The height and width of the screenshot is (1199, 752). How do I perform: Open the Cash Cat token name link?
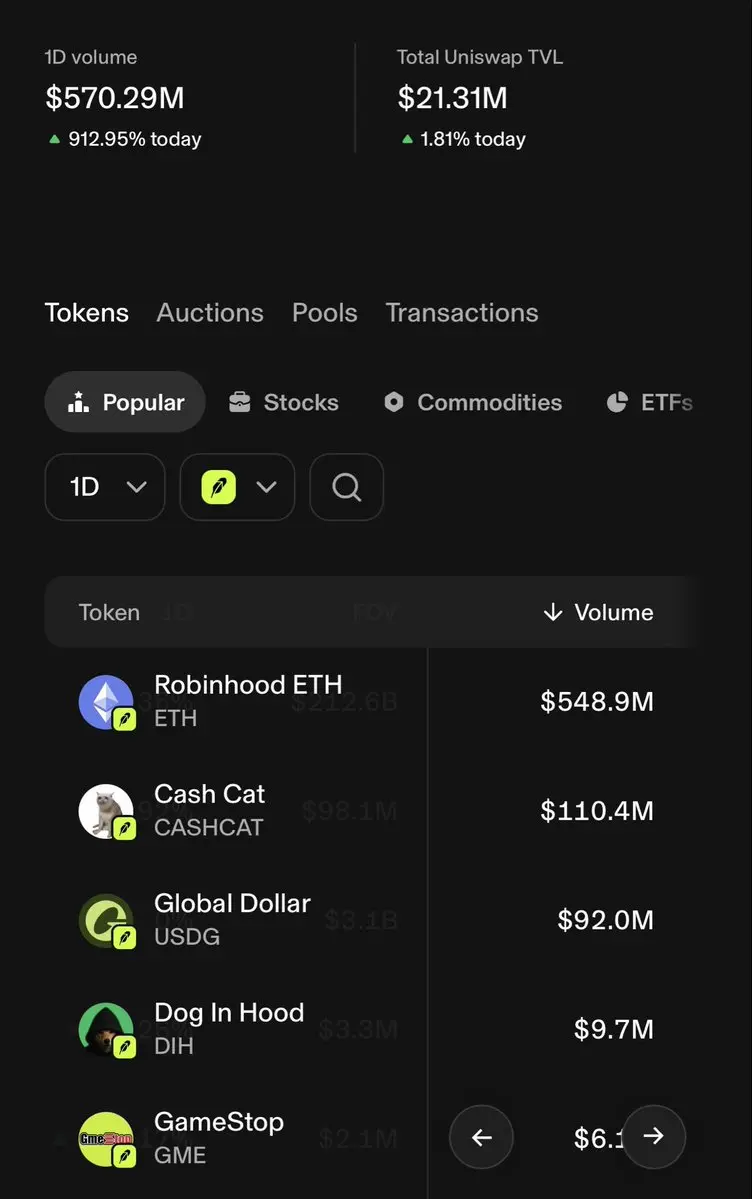pyautogui.click(x=210, y=794)
